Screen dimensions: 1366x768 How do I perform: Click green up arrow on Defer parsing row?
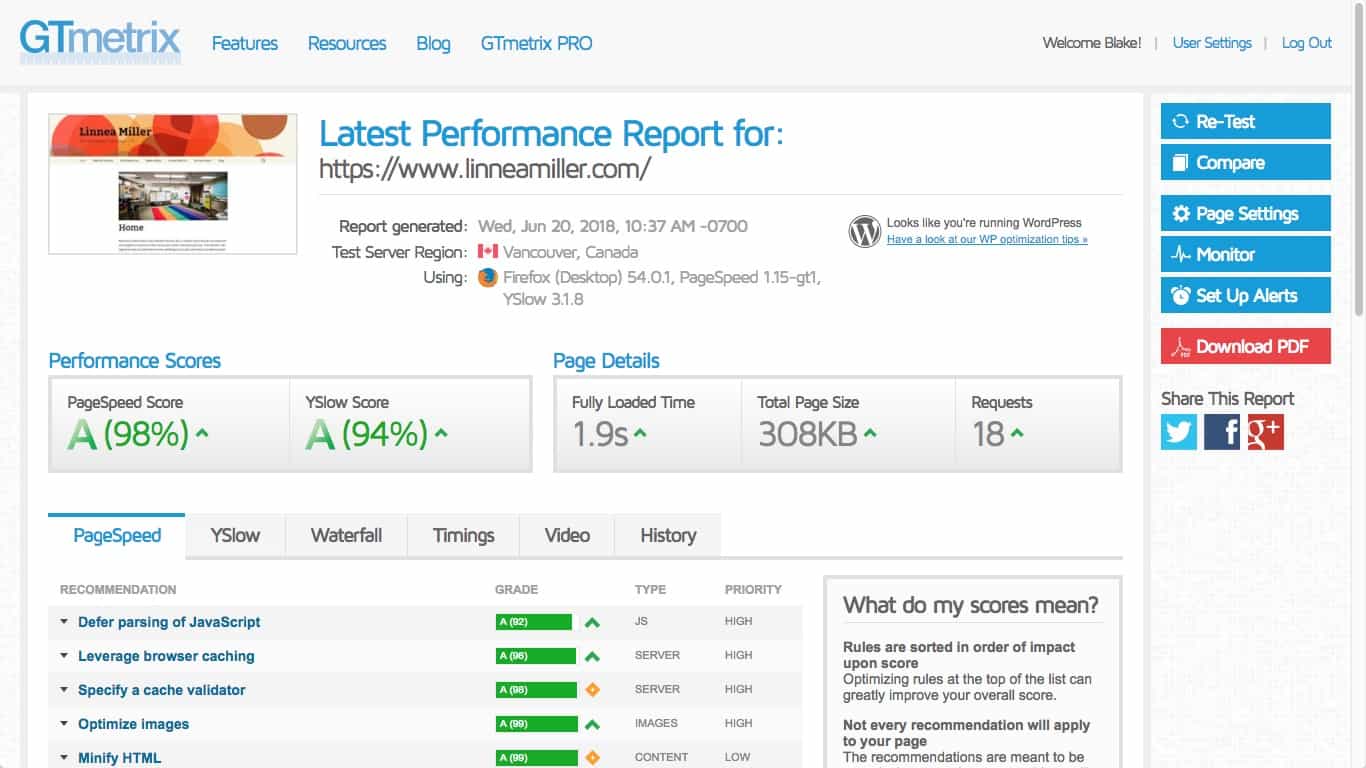point(592,622)
